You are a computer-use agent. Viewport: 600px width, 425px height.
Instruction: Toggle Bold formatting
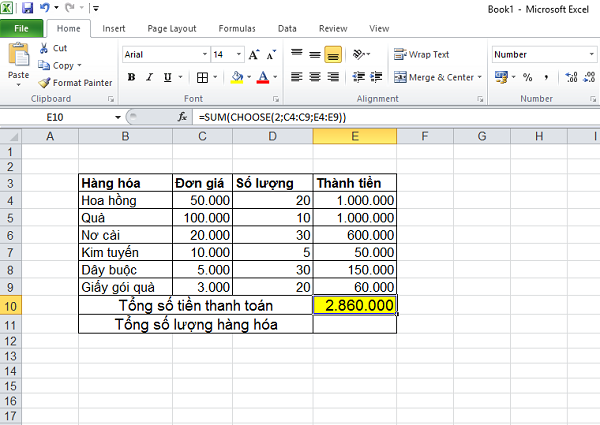131,77
